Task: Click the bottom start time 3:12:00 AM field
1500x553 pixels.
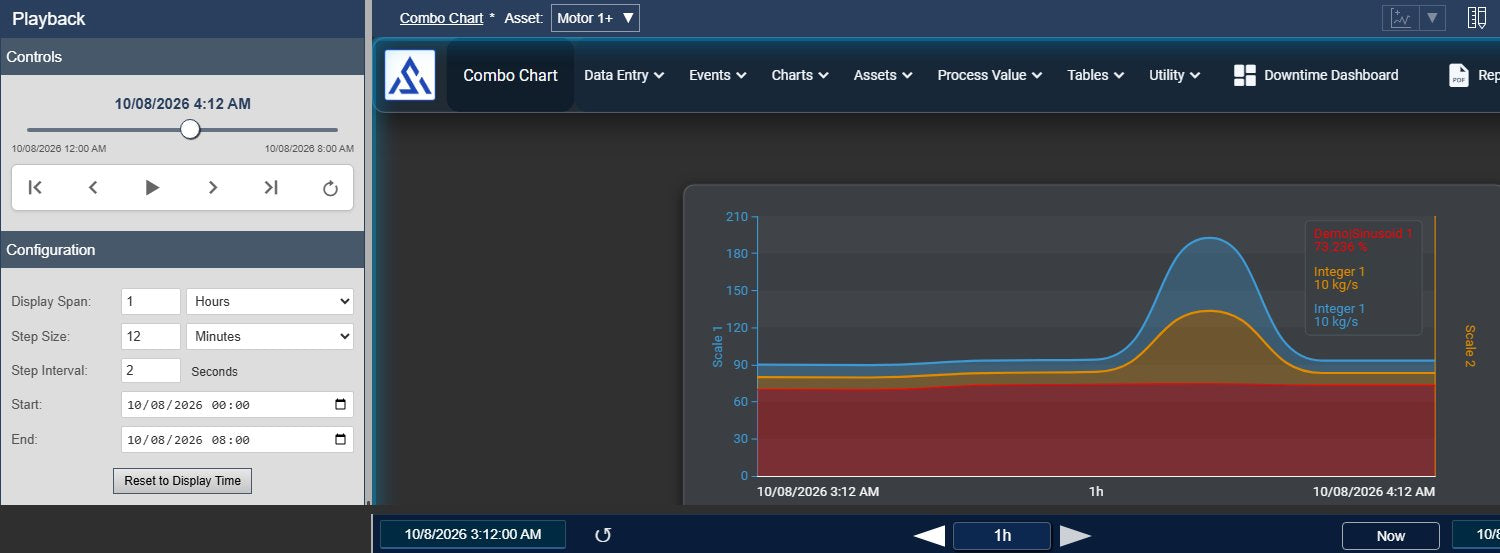Action: pyautogui.click(x=473, y=535)
